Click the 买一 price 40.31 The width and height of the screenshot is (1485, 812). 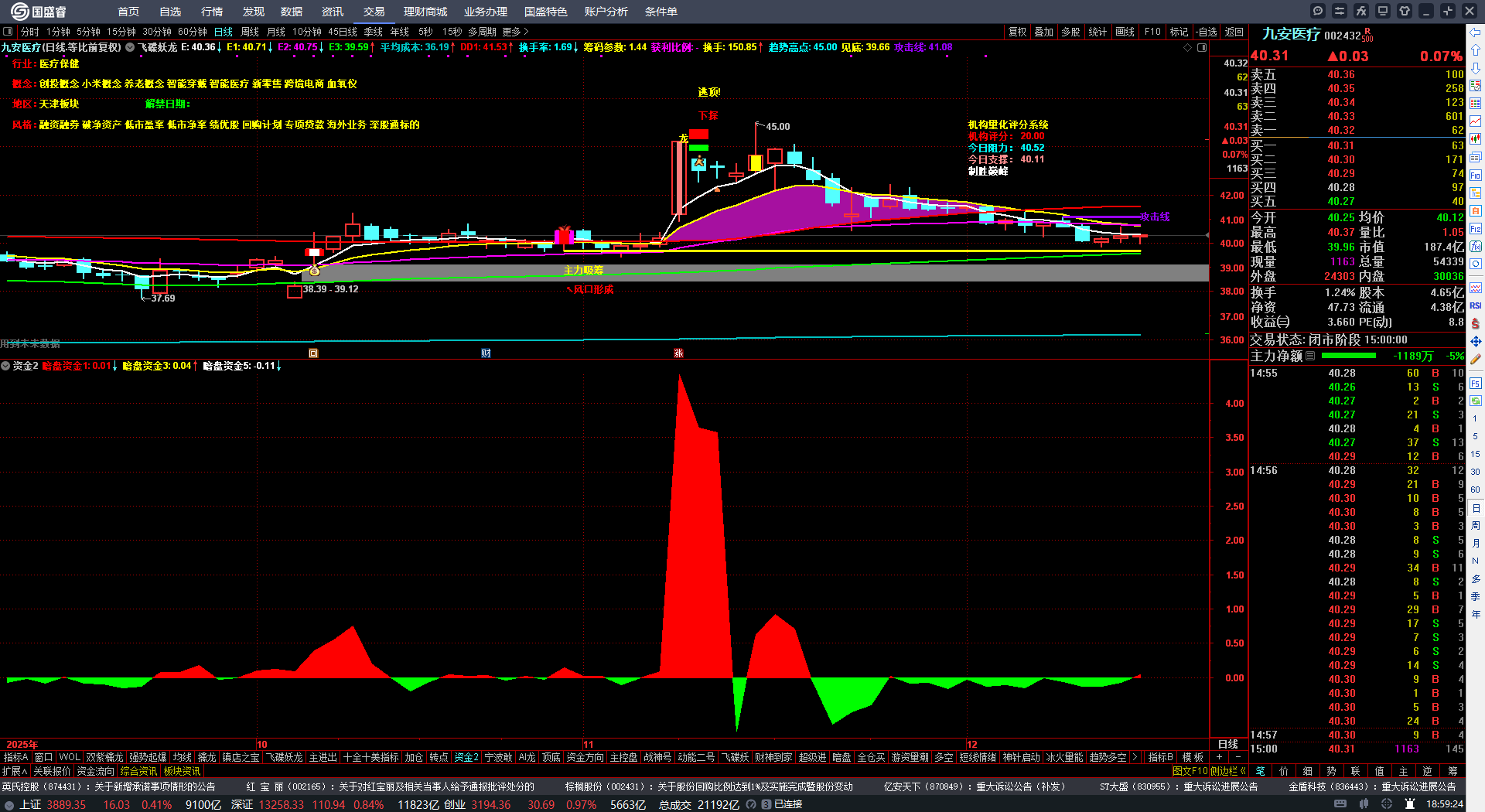(1341, 145)
